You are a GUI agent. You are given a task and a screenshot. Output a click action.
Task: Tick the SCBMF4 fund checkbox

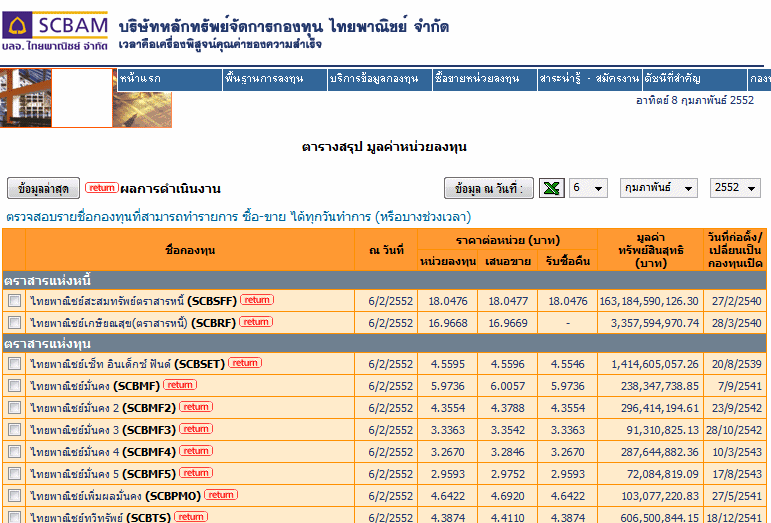pyautogui.click(x=14, y=452)
